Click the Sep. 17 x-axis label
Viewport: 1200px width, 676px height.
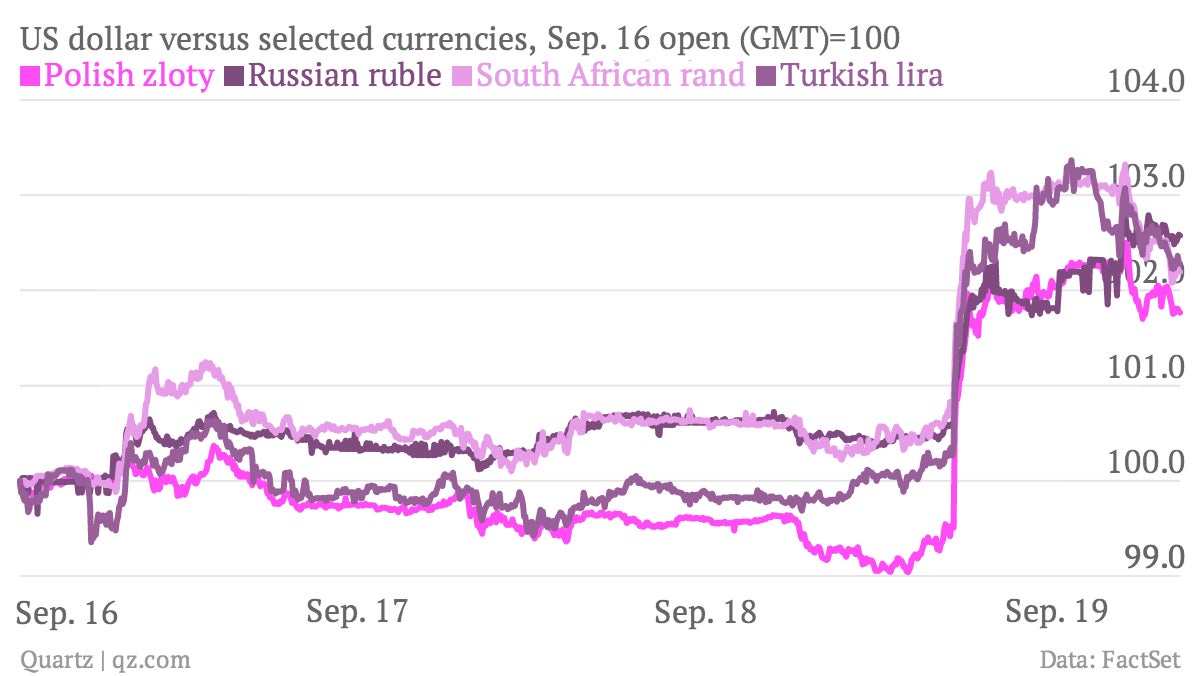[x=358, y=611]
